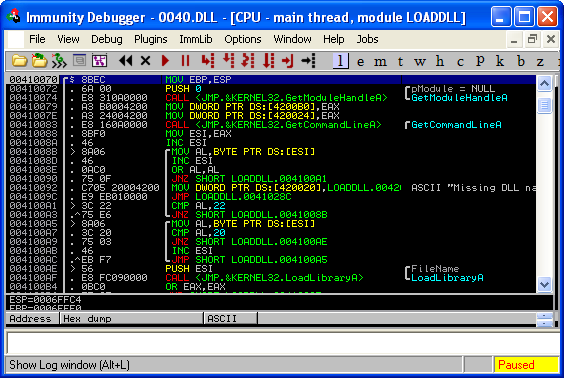564x378 pixels.
Task: Restart the program with rewind icon
Action: tap(126, 61)
